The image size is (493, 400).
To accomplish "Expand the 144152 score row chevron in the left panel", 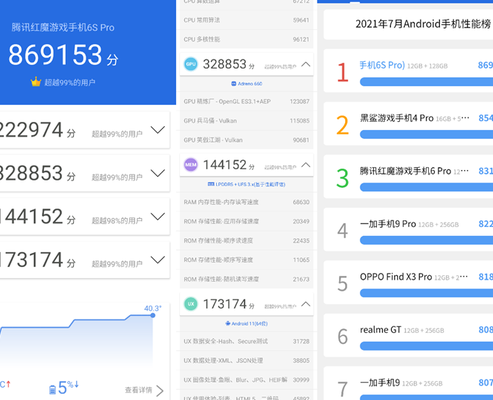I will coord(158,216).
